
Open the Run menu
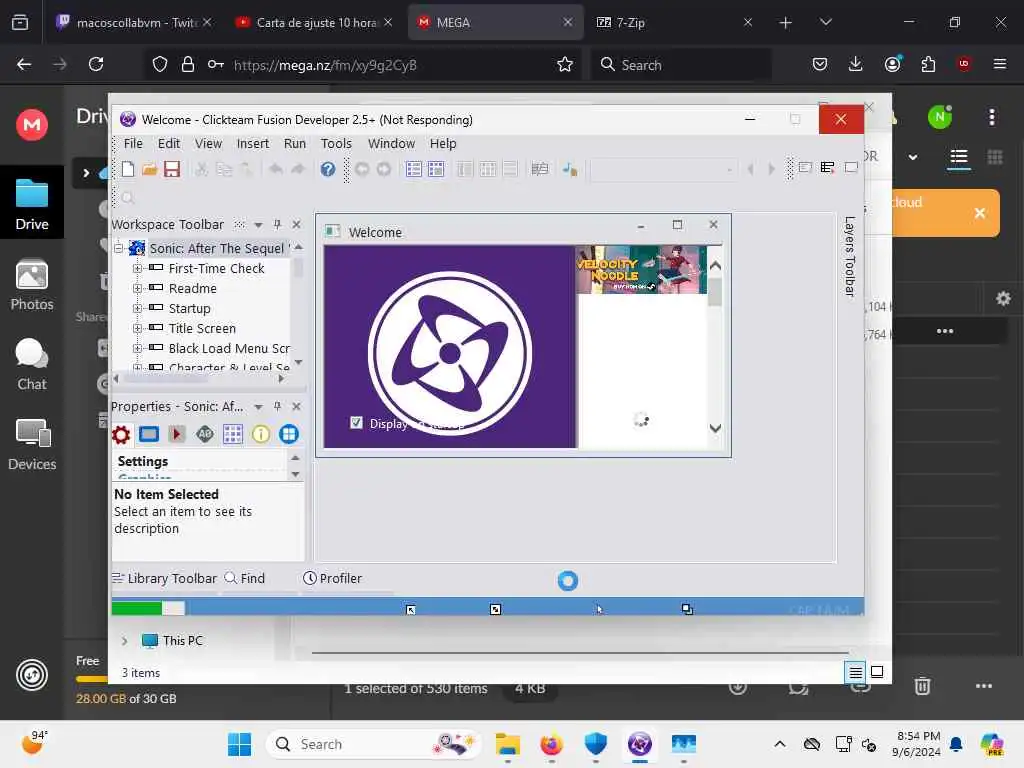pyautogui.click(x=295, y=144)
